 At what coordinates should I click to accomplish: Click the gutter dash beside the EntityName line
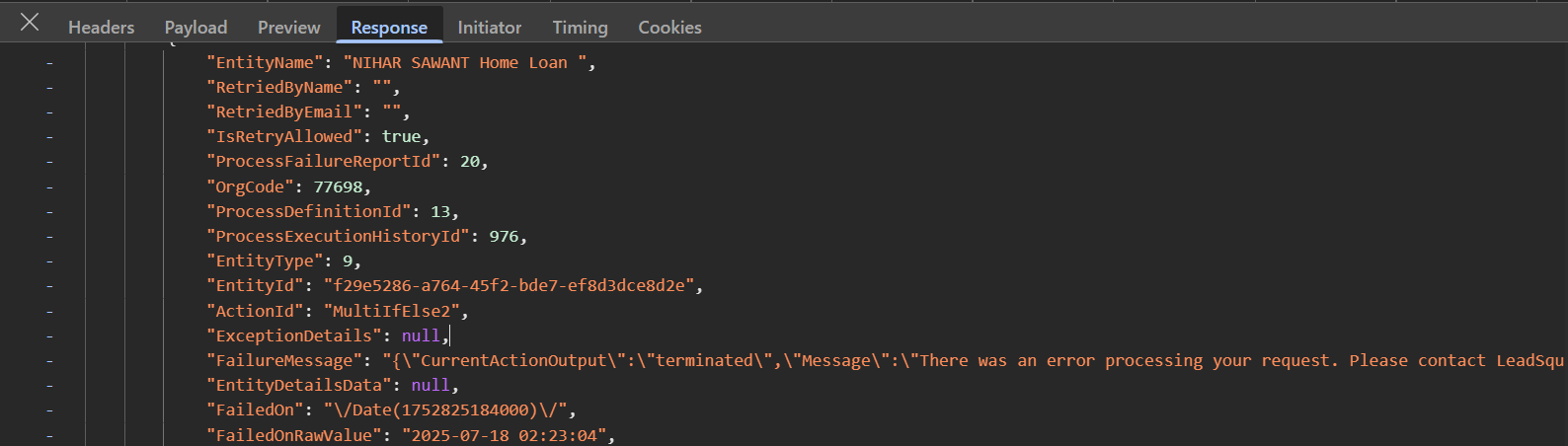click(x=49, y=63)
